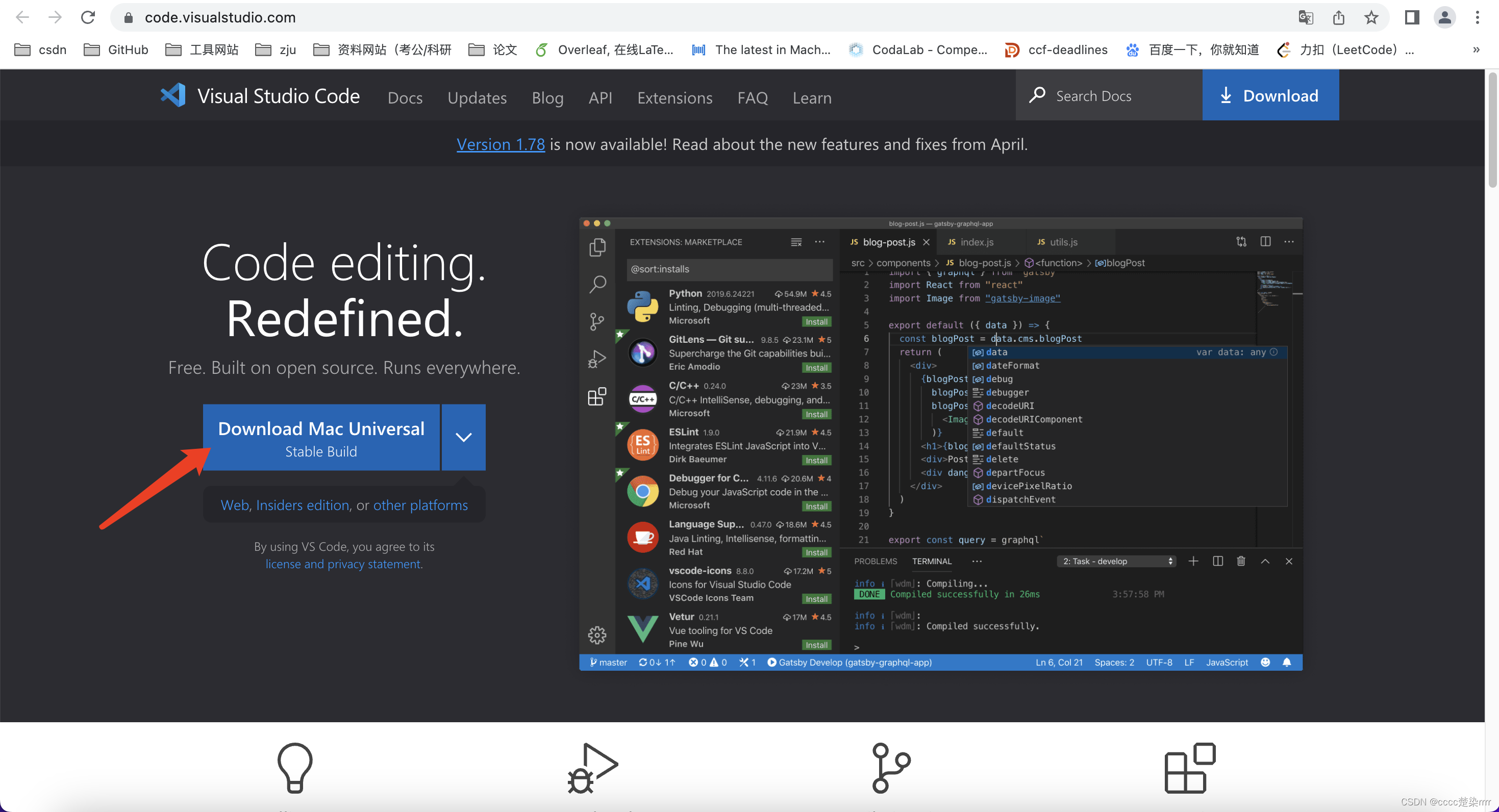Show more bookmarks via the double-chevron

tap(1476, 50)
